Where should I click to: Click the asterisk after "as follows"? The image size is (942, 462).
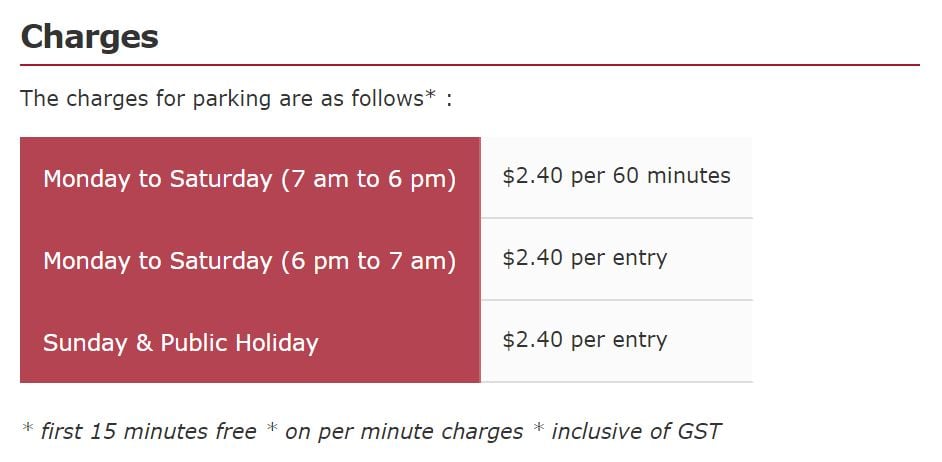click(x=430, y=96)
